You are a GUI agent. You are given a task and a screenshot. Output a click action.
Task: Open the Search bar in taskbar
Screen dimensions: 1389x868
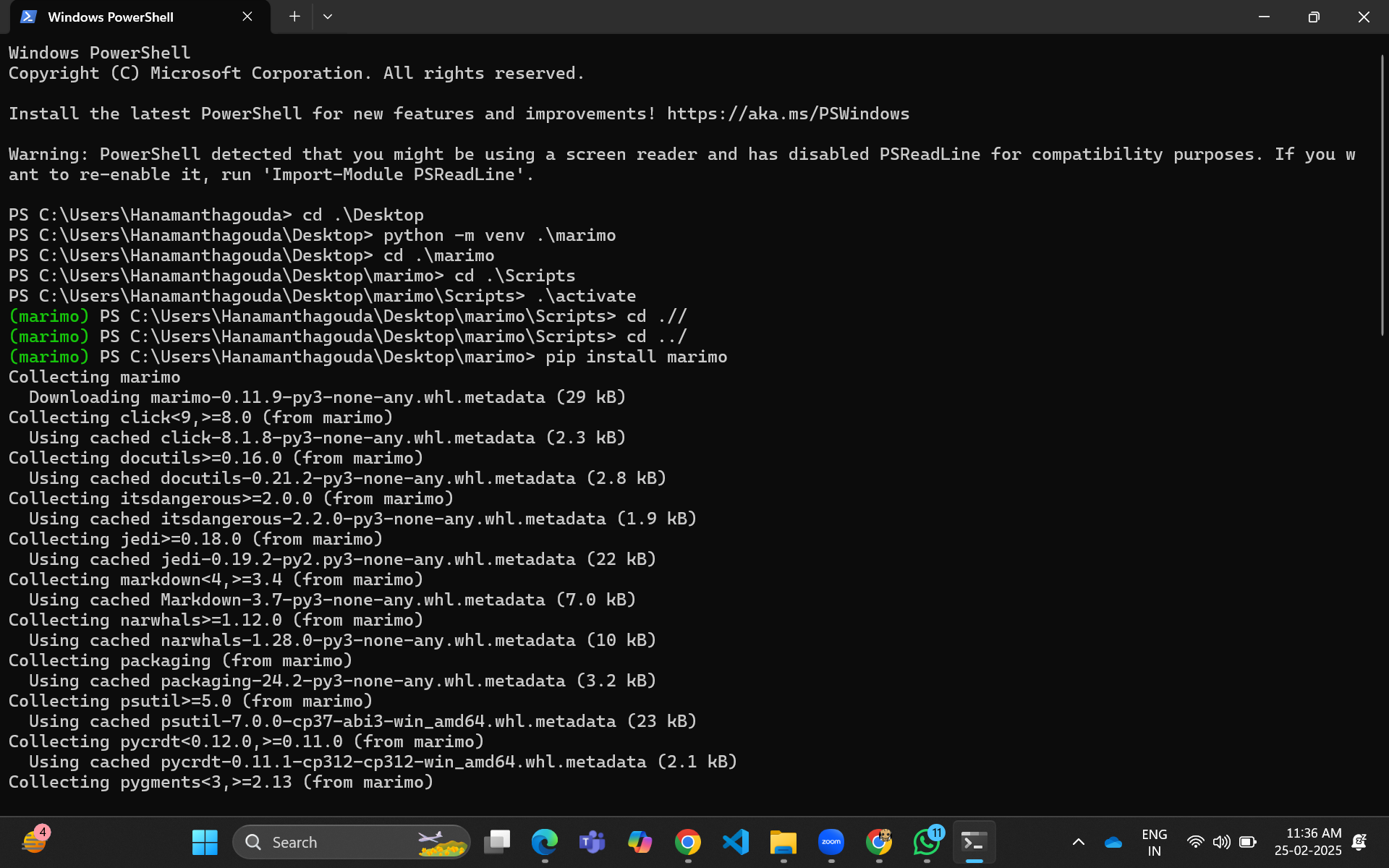[351, 842]
